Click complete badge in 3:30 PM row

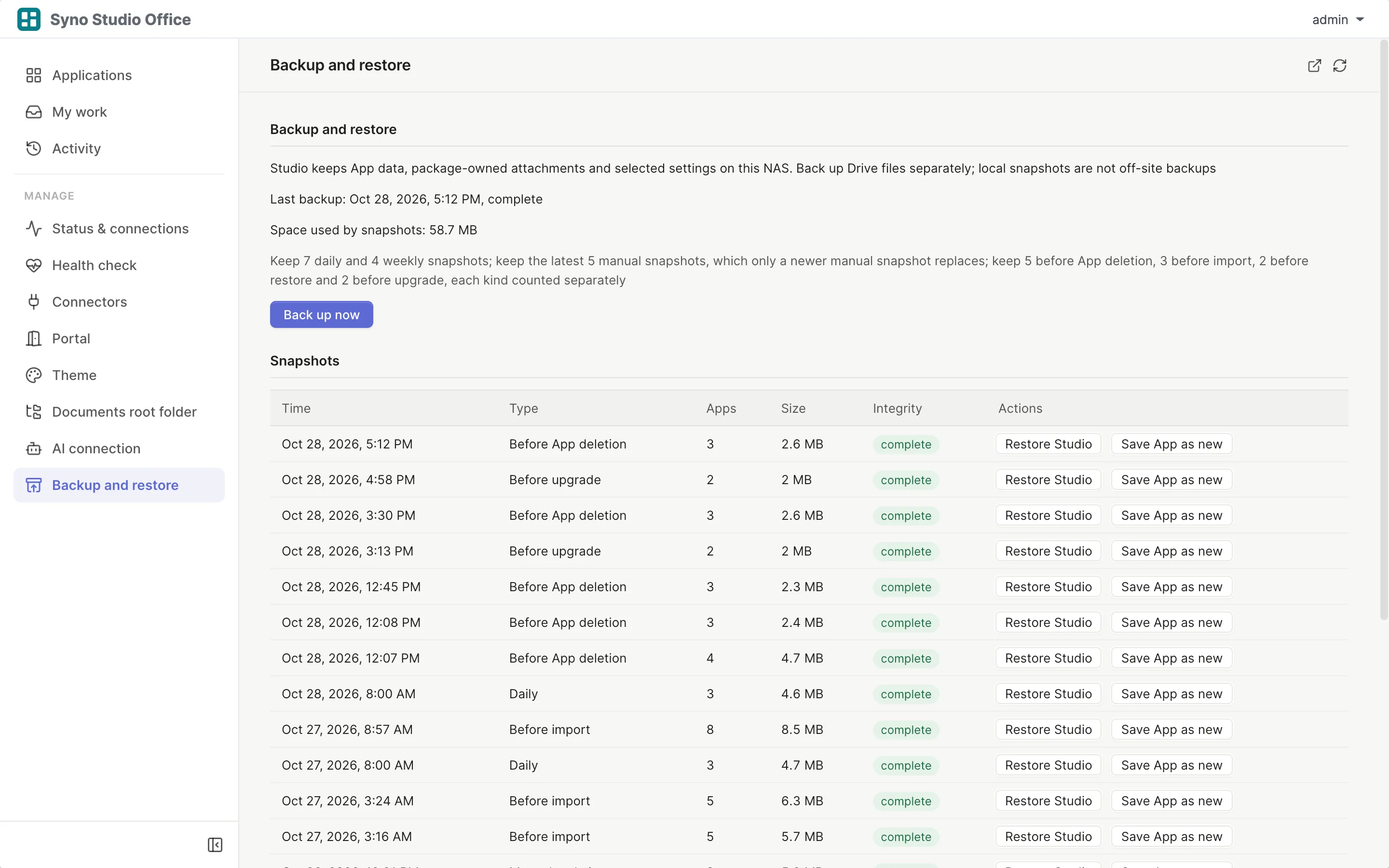906,515
